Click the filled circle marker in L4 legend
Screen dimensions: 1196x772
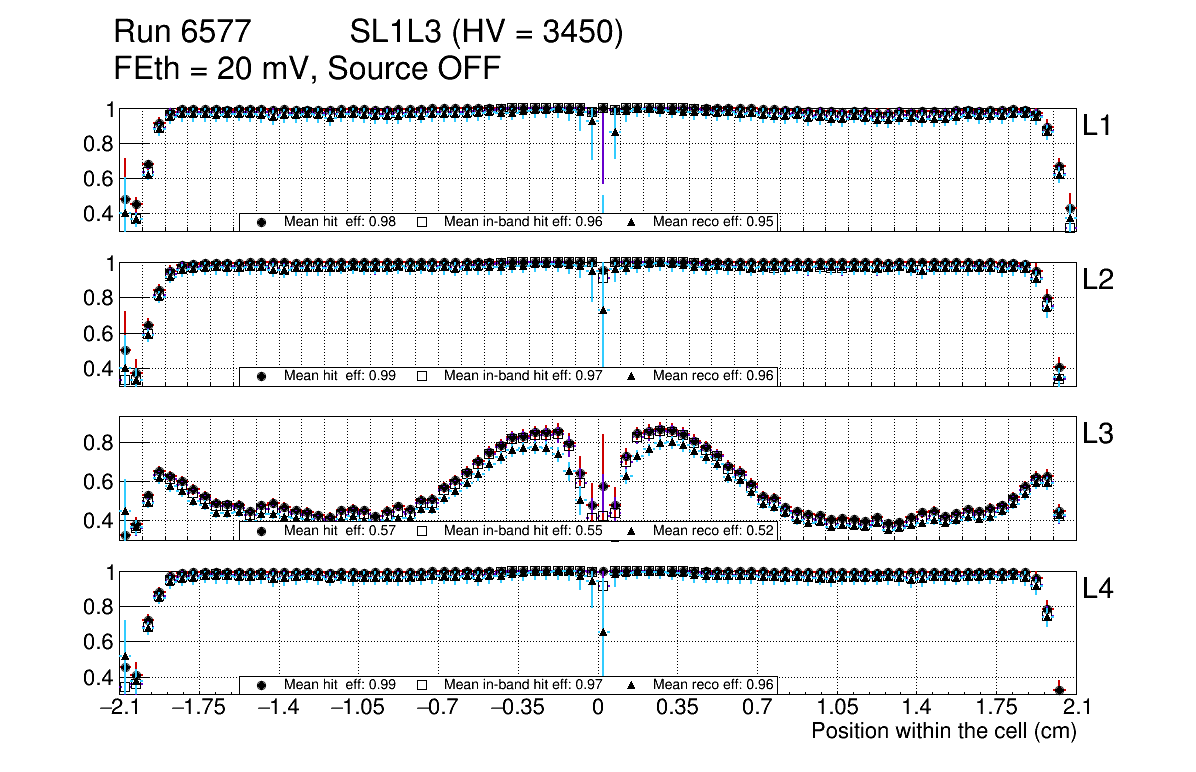coord(262,685)
